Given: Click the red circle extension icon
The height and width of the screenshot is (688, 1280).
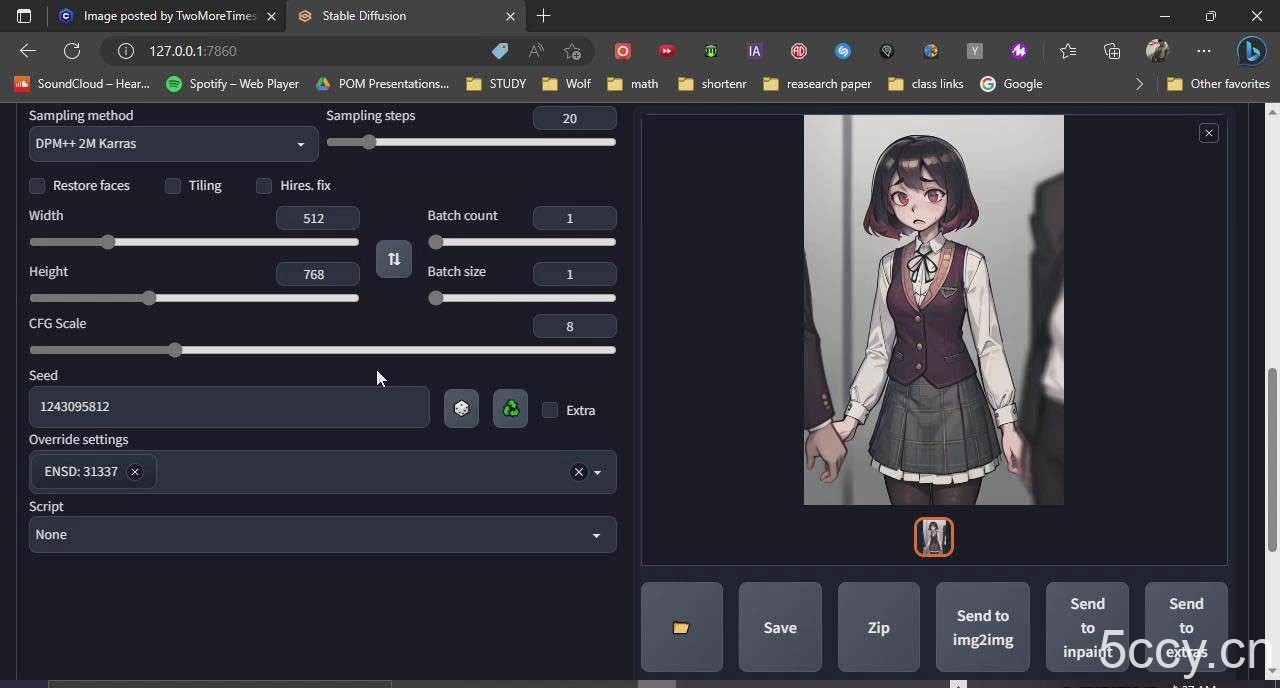Looking at the screenshot, I should (x=623, y=51).
